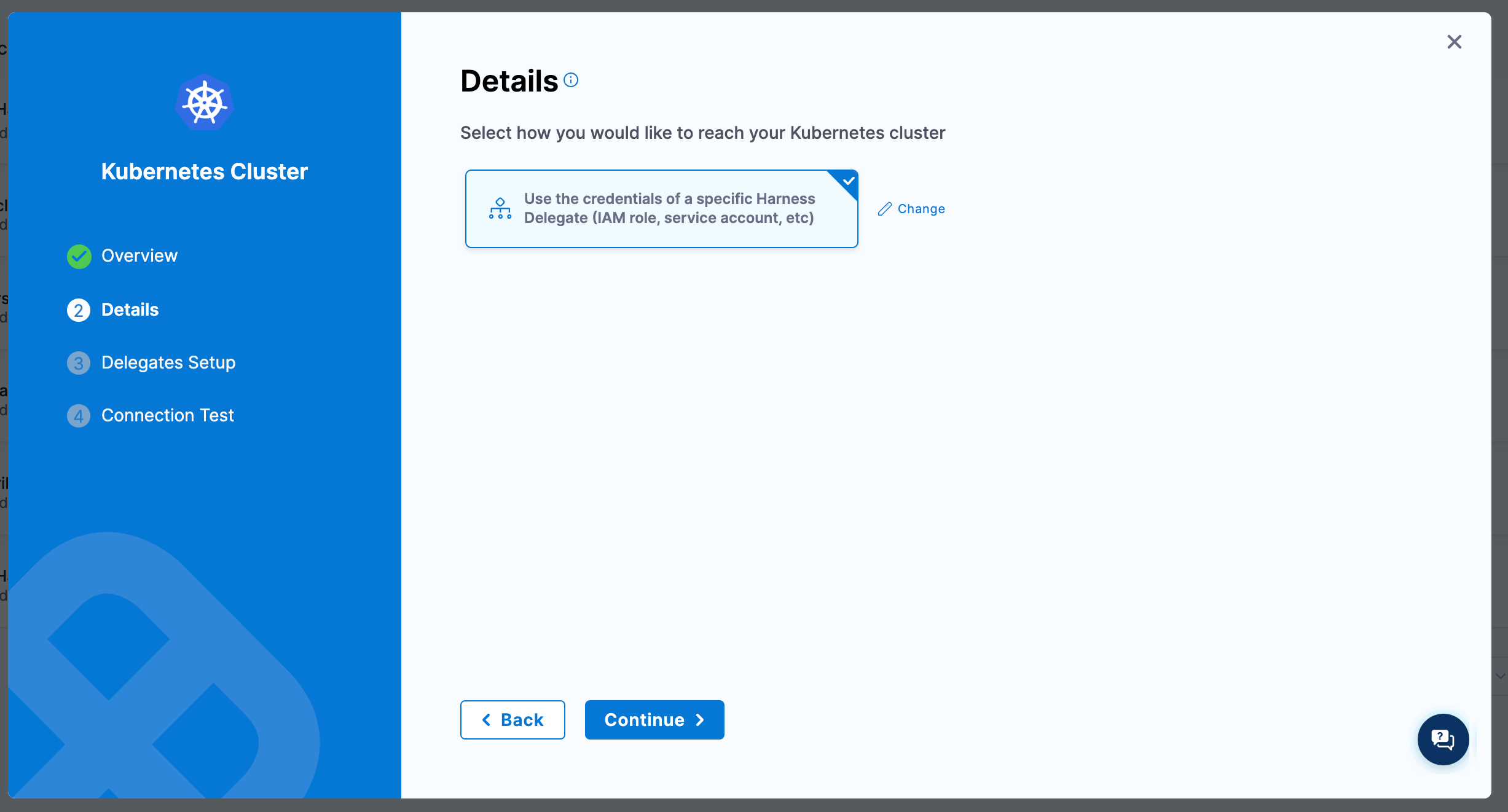Jump to the Connection Test step
This screenshot has width=1508, height=812.
tap(167, 415)
